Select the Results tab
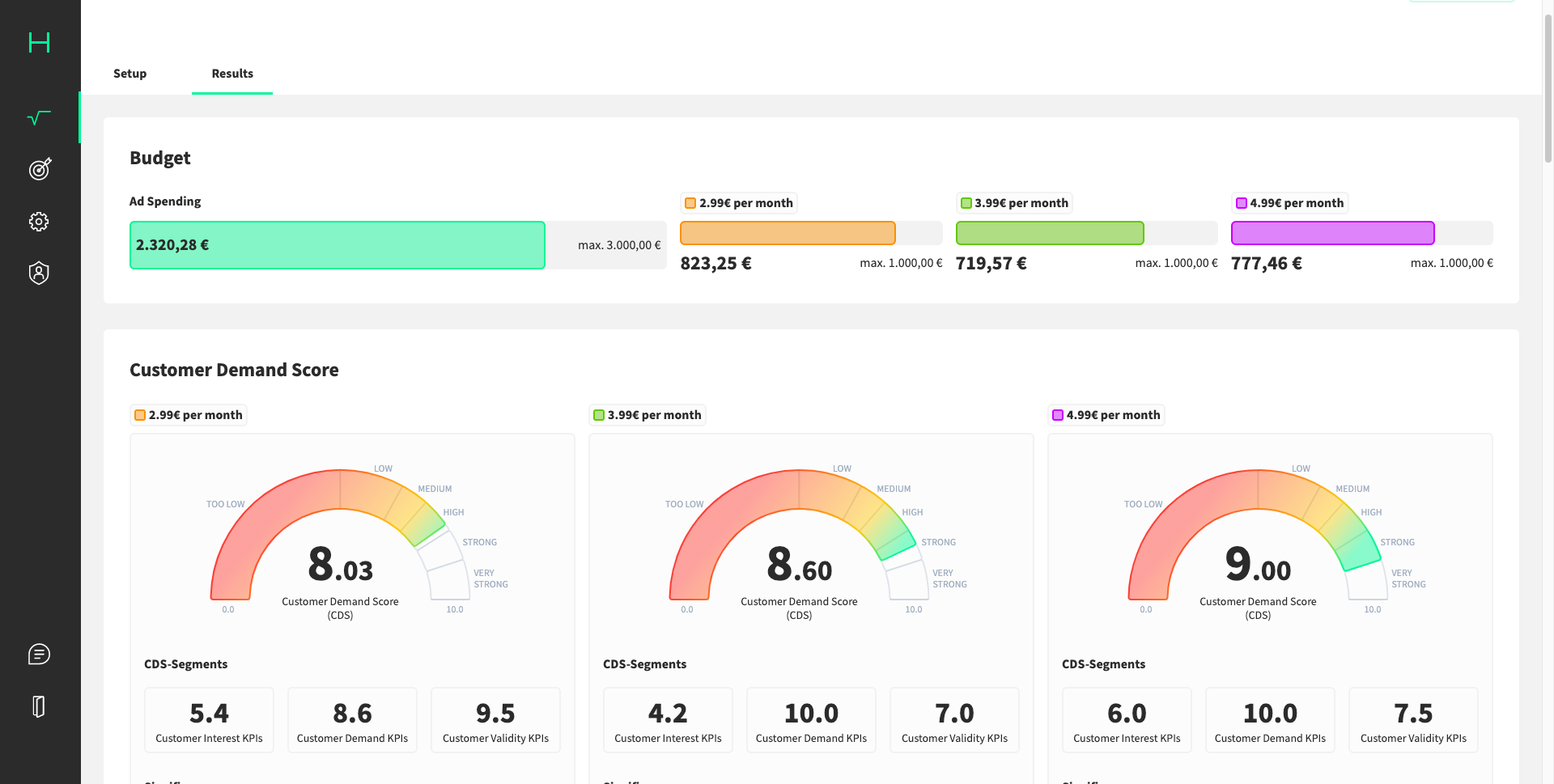The height and width of the screenshot is (784, 1554). 232,74
